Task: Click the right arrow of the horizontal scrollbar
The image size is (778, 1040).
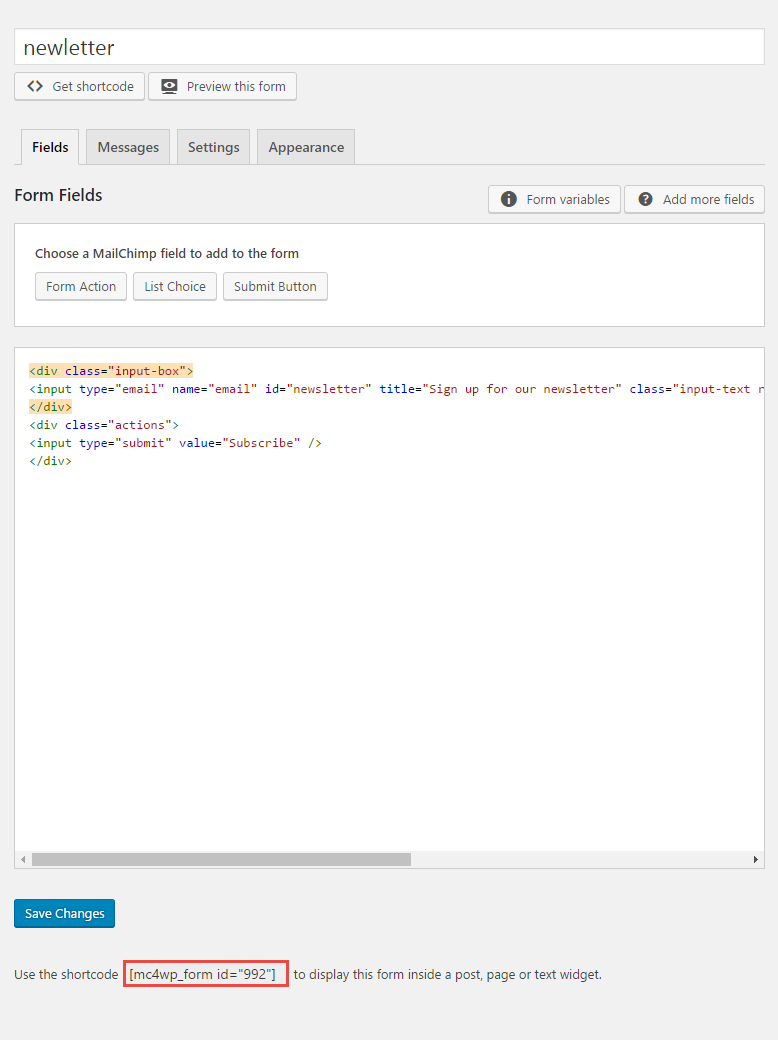Action: [x=755, y=860]
